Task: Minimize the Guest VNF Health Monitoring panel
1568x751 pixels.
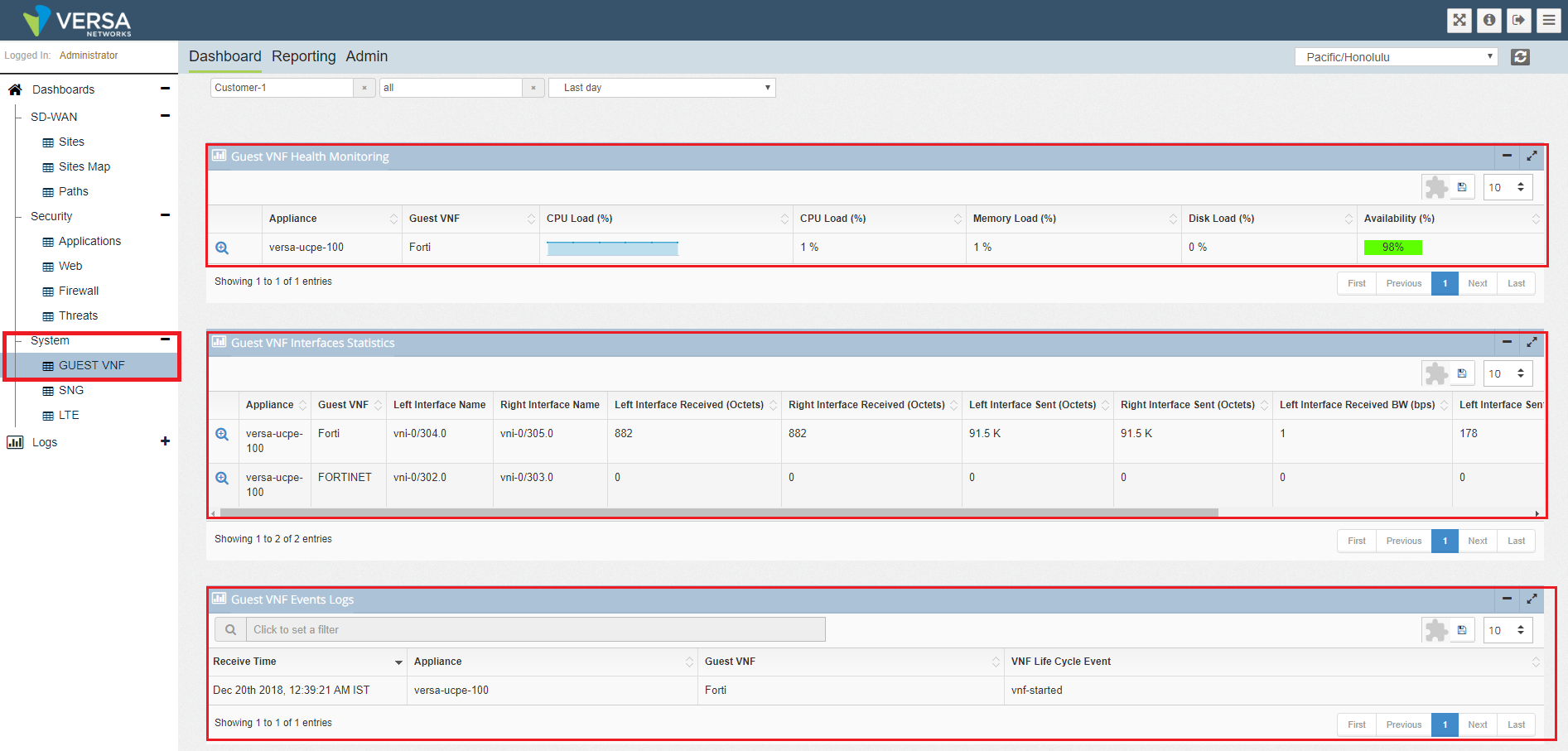Action: tap(1507, 156)
